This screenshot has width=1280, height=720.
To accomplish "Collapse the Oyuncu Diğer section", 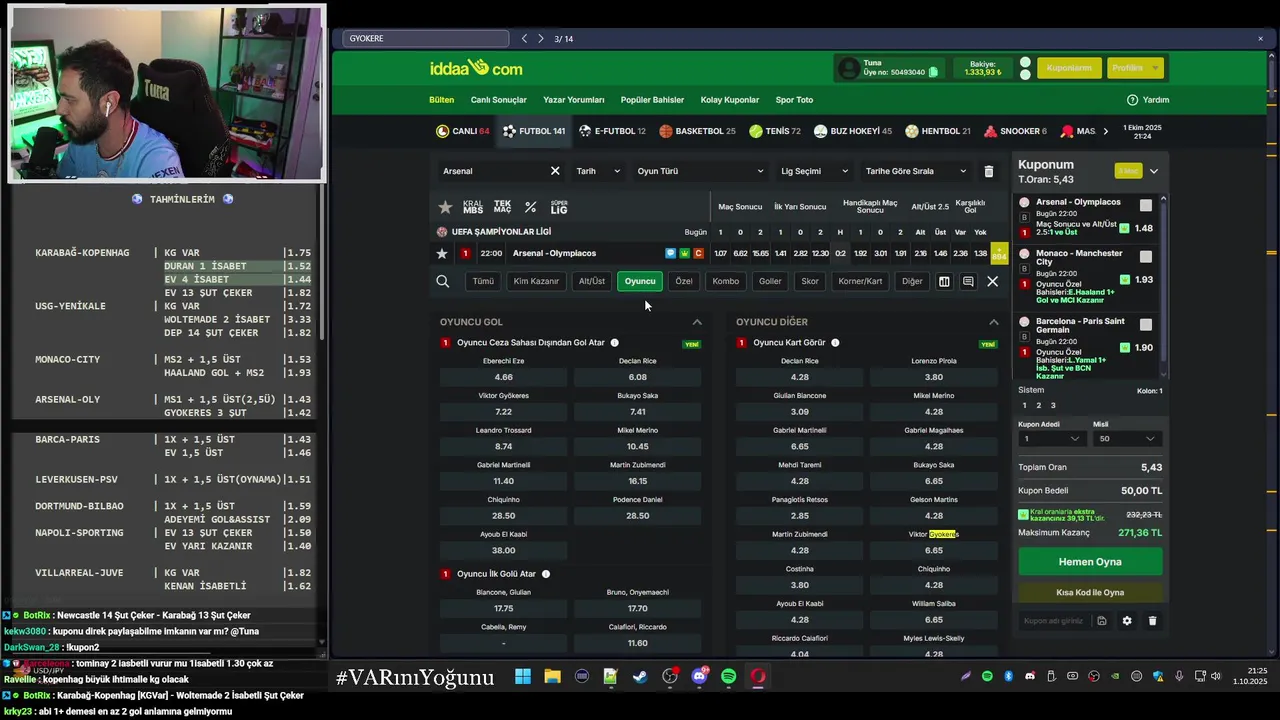I will 993,322.
